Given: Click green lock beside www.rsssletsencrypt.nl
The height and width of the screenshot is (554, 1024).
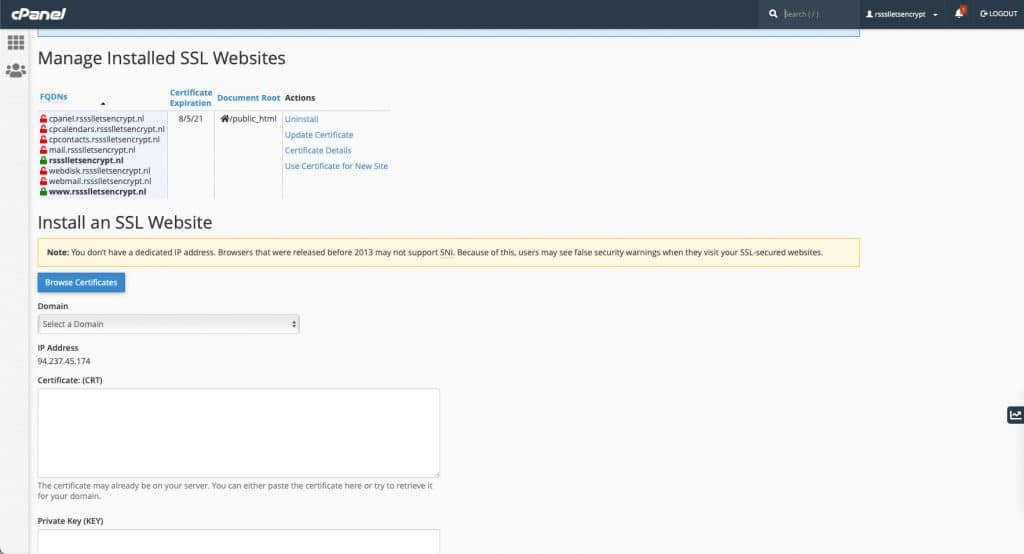Looking at the screenshot, I should (x=43, y=192).
